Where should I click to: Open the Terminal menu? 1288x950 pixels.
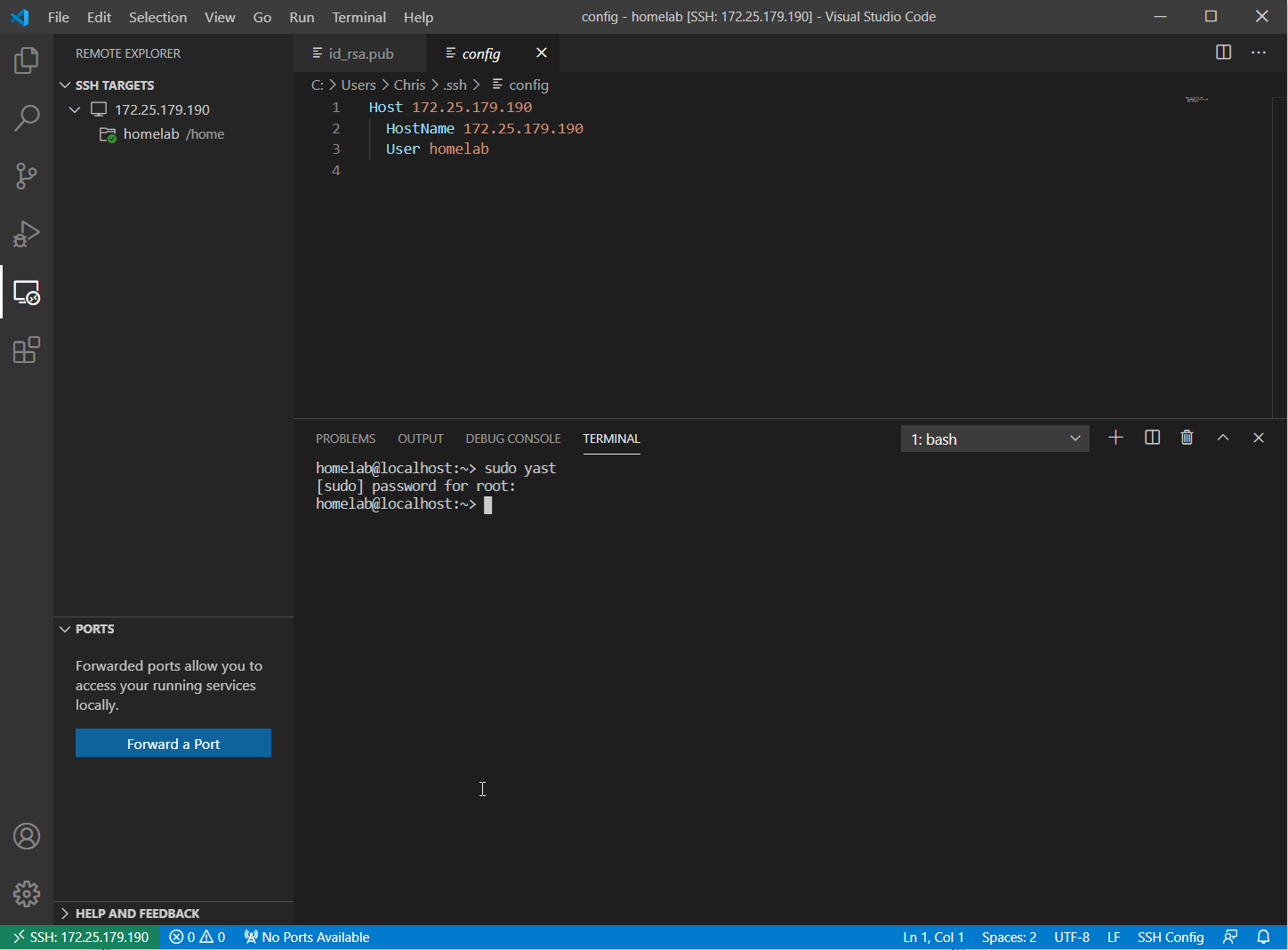point(358,17)
